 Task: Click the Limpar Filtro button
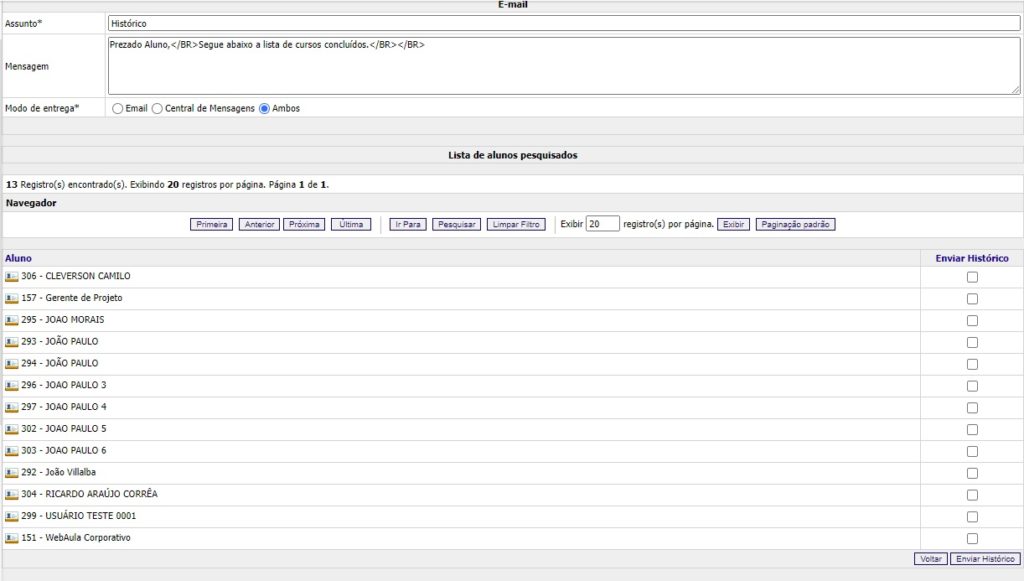[x=516, y=225]
